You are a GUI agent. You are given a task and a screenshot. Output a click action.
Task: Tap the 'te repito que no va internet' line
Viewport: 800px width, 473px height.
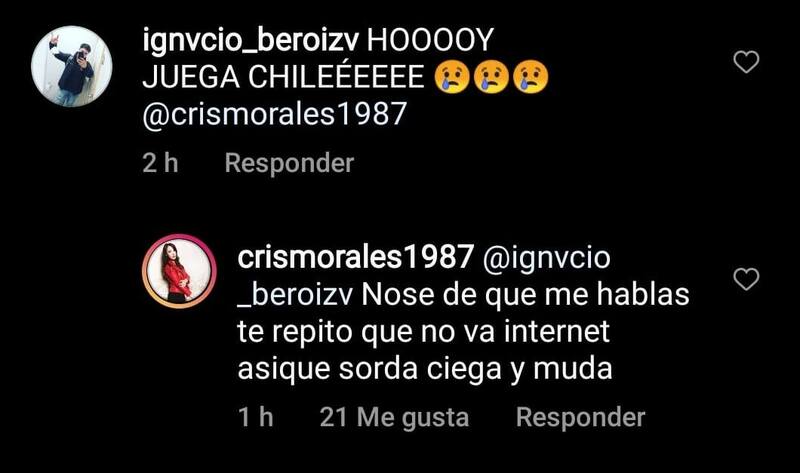click(x=423, y=332)
